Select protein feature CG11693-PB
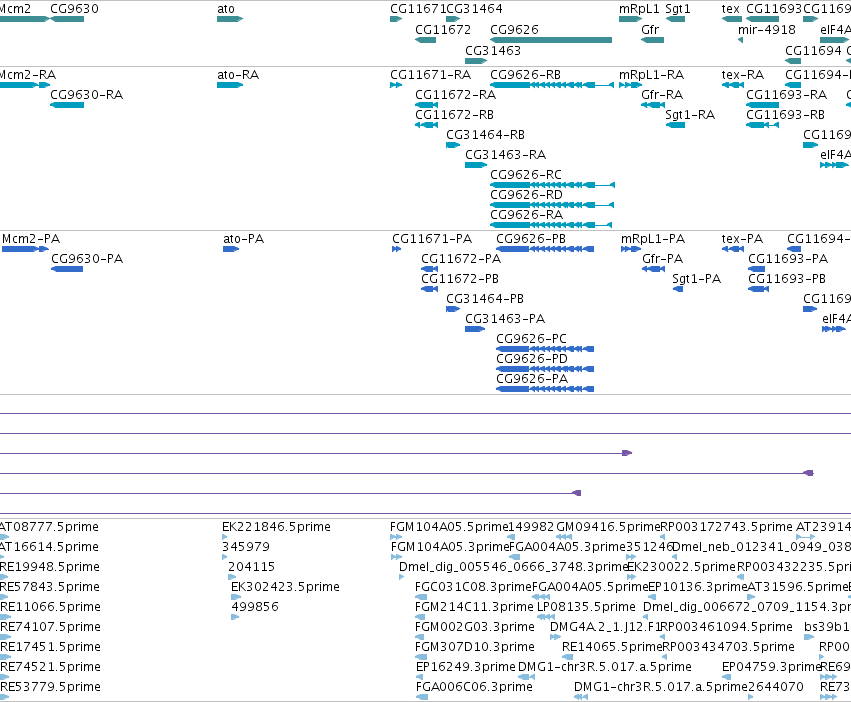Screen dimensions: 851x702 pos(759,289)
